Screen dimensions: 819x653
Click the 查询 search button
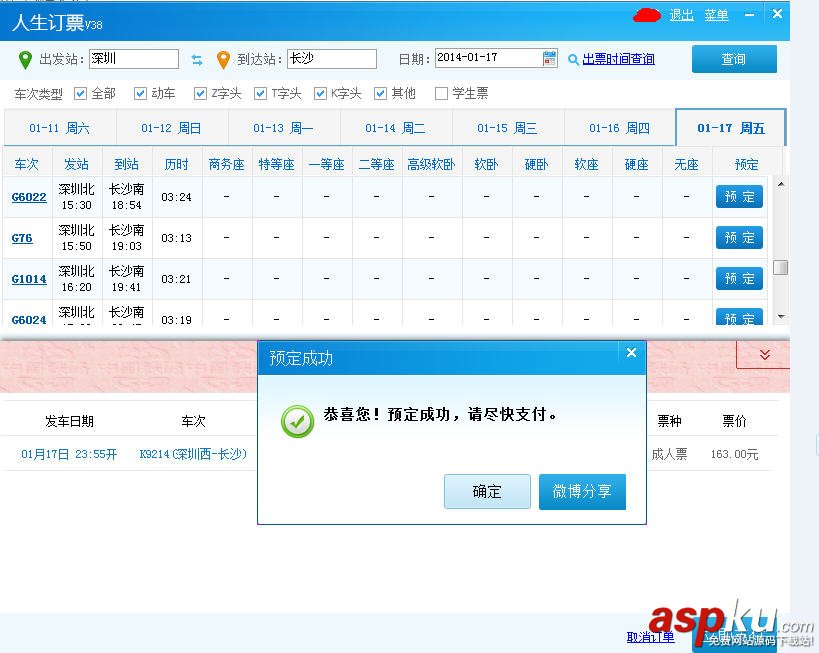734,59
